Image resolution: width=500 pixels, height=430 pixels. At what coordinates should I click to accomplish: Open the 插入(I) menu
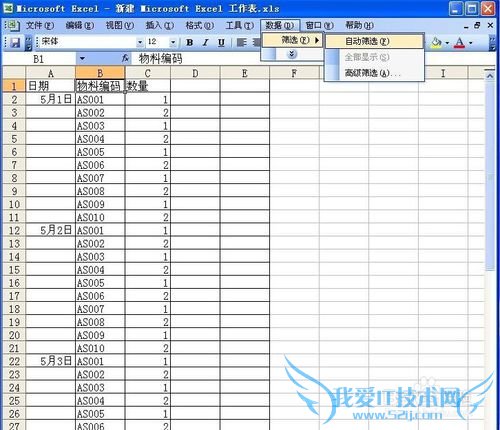tap(160, 25)
